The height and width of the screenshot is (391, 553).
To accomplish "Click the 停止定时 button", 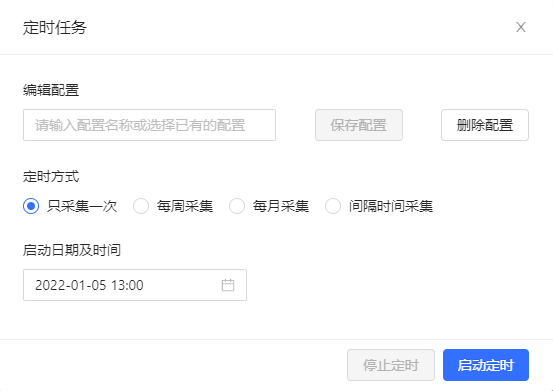I will (391, 365).
